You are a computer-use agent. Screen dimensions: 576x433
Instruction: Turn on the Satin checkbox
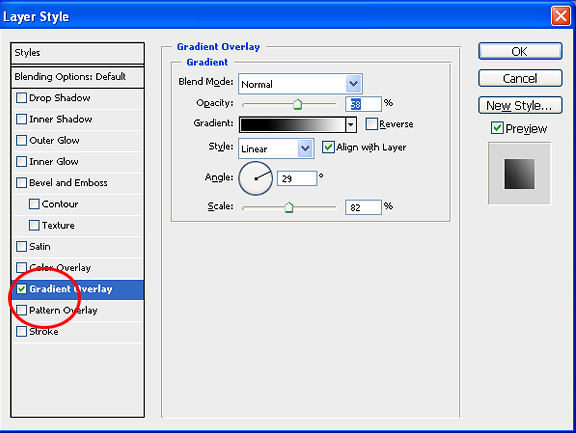coord(21,247)
